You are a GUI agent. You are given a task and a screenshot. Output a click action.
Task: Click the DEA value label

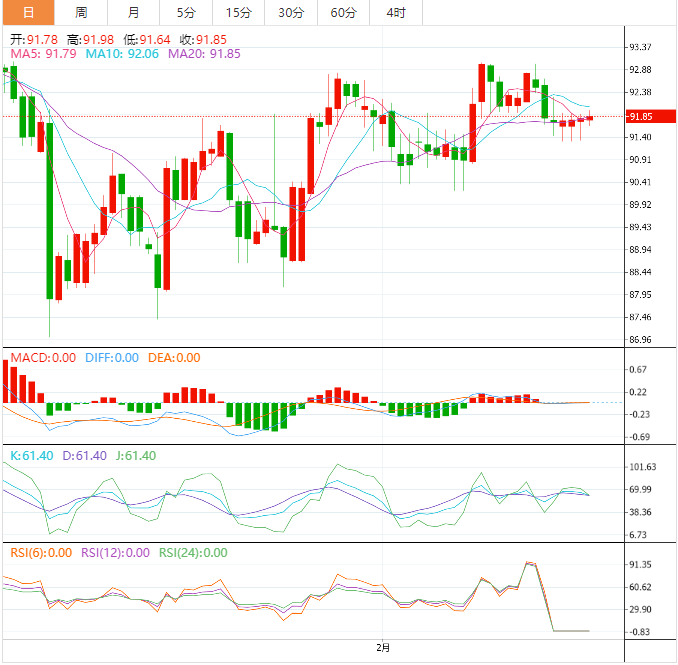[x=174, y=358]
